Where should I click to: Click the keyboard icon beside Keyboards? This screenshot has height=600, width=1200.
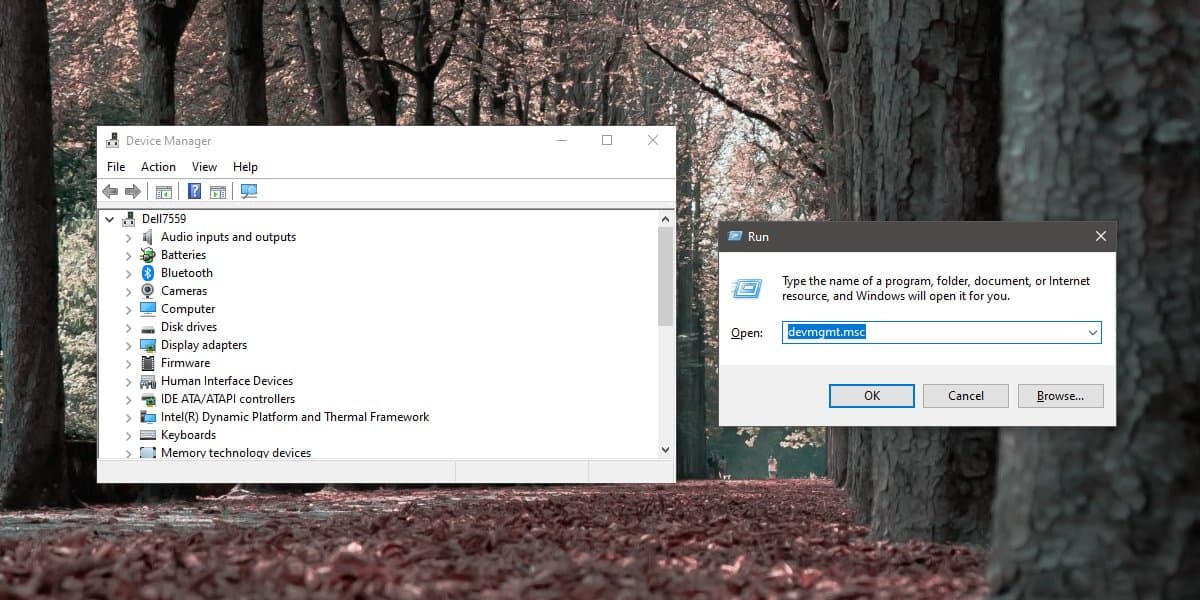coord(148,435)
